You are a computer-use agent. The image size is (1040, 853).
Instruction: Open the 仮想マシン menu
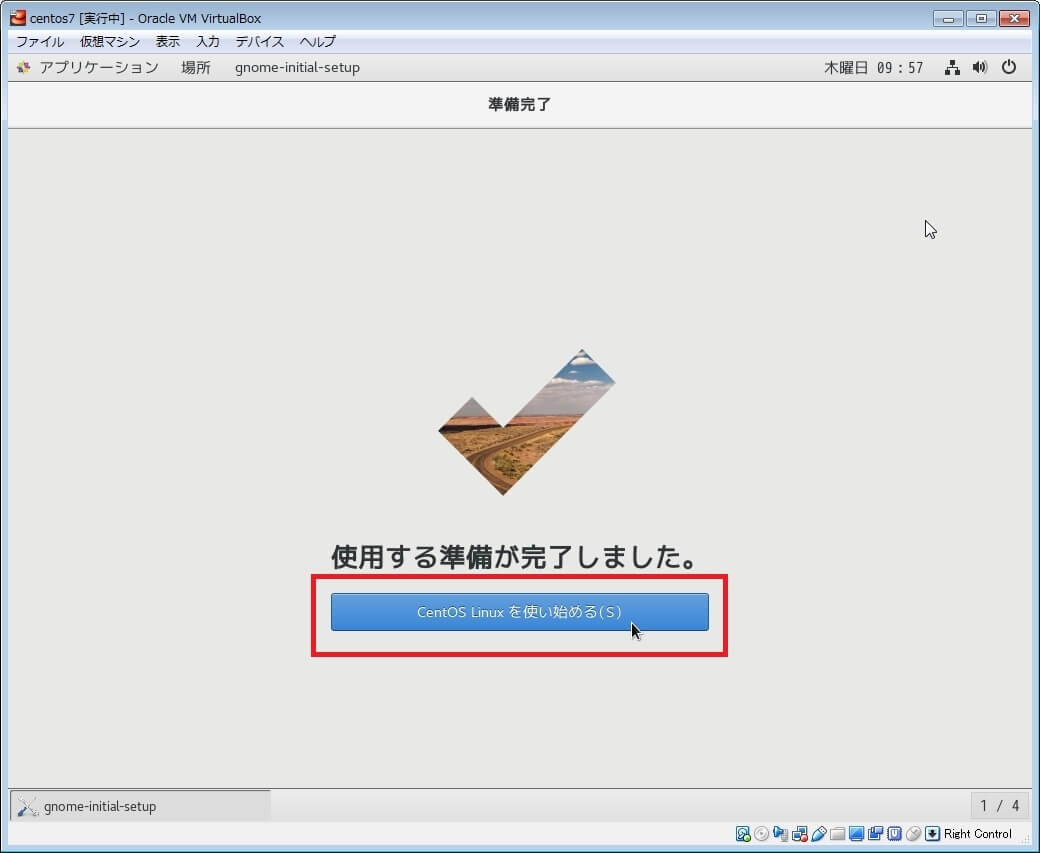pyautogui.click(x=110, y=42)
